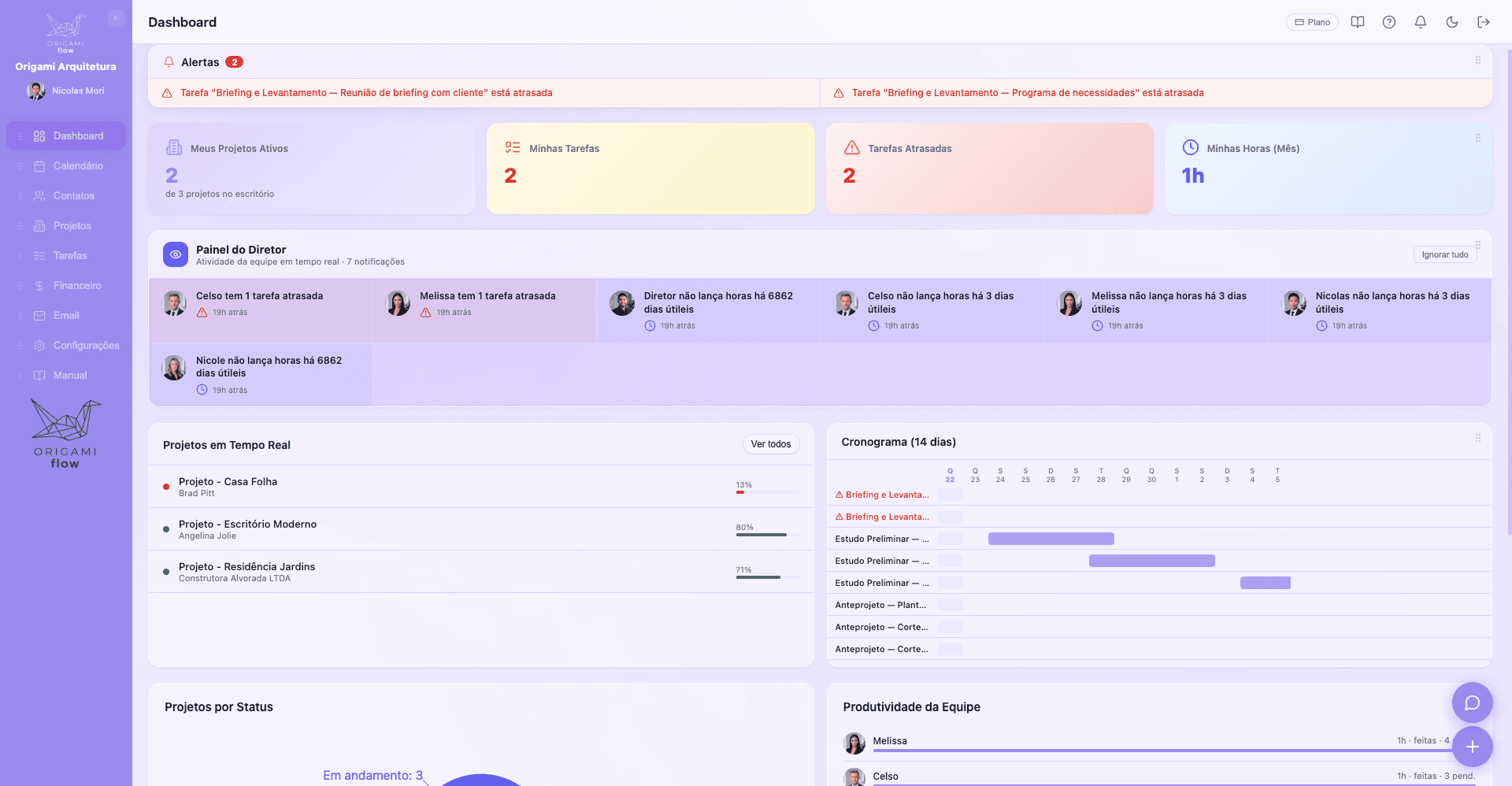
Task: Select day 22 in Cronograma header
Action: click(950, 475)
